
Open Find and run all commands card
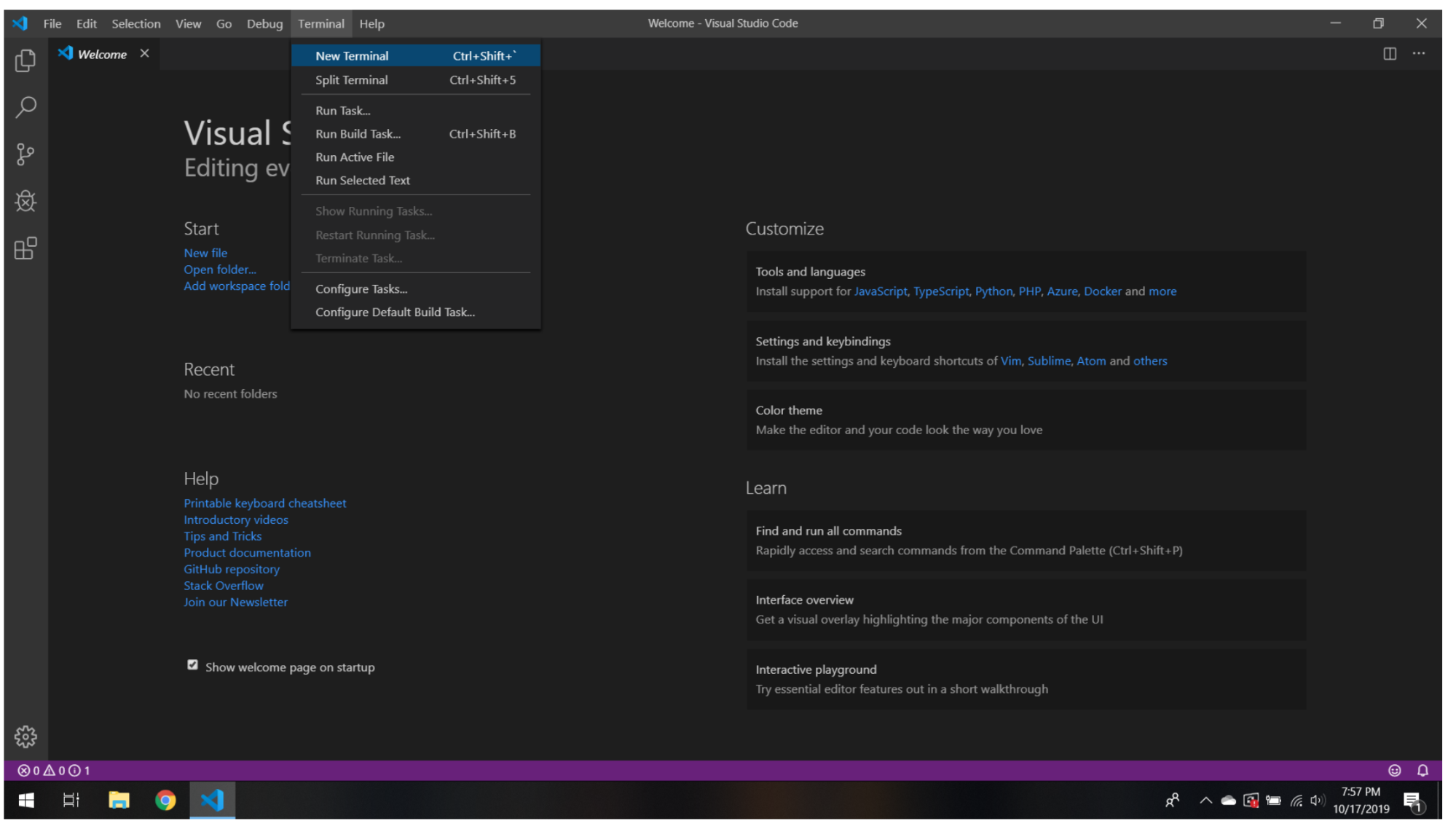1026,541
